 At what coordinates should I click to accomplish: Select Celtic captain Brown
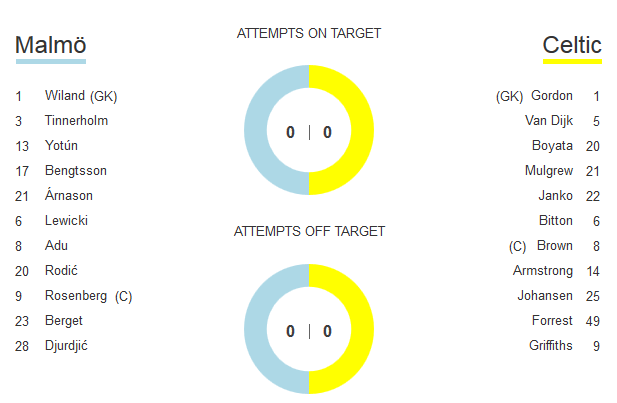[554, 246]
